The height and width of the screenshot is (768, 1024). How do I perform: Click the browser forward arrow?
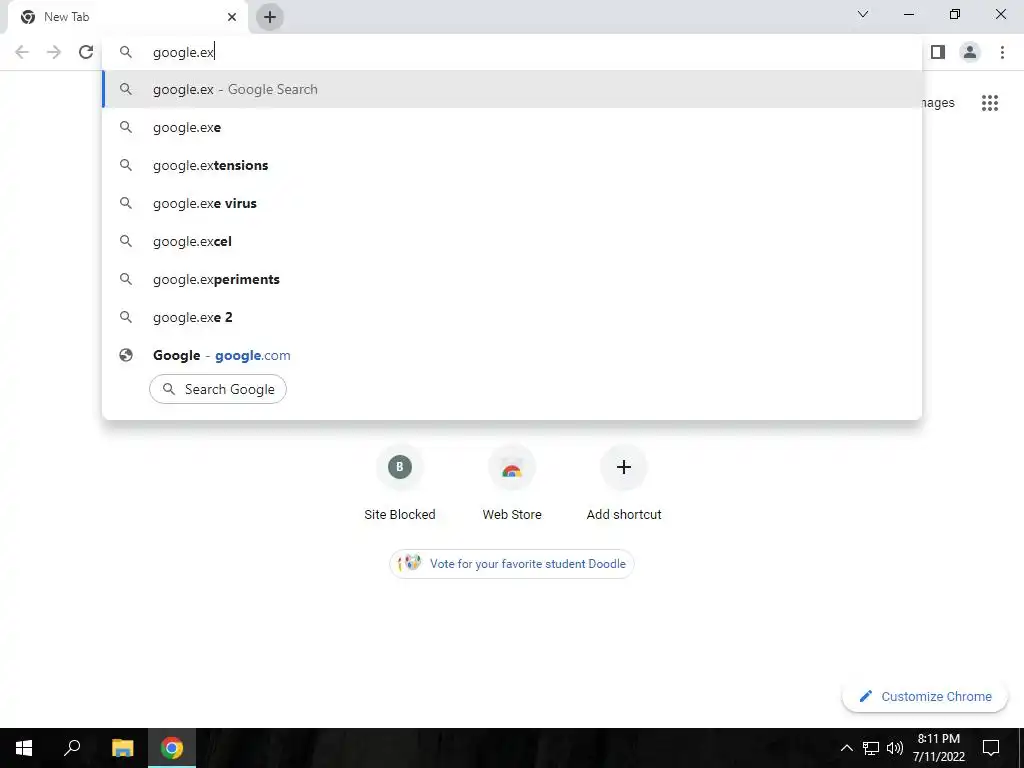(x=54, y=52)
